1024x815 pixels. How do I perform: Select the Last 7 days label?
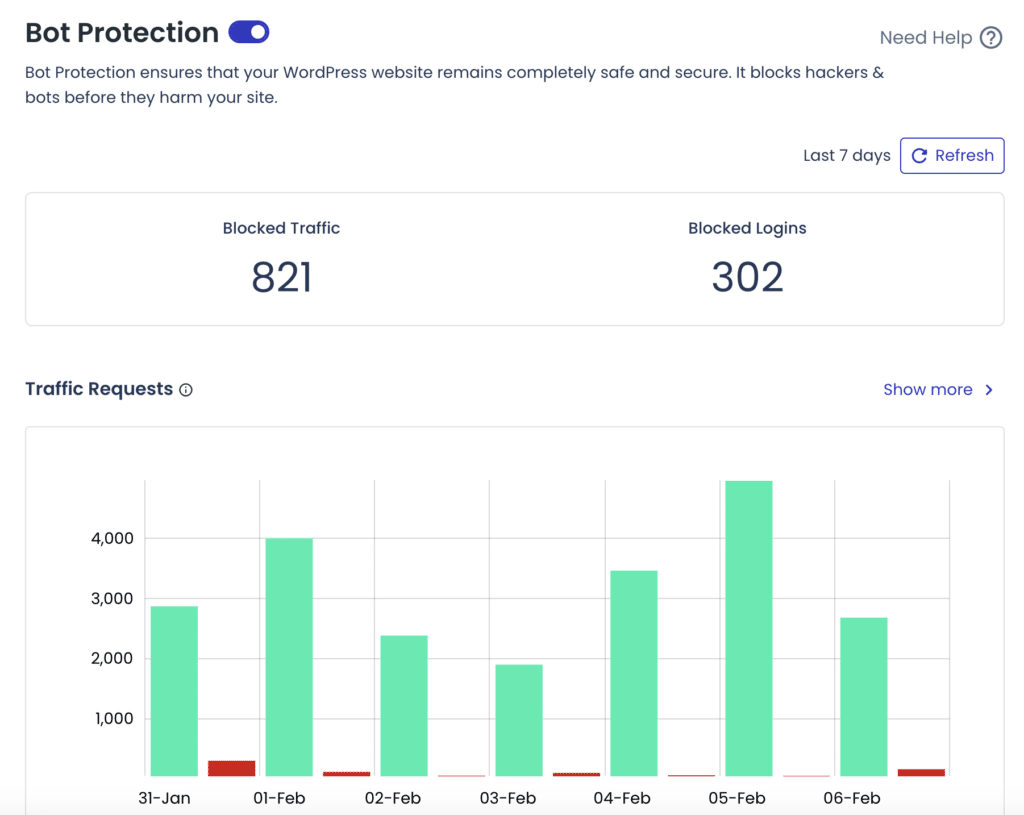(846, 155)
